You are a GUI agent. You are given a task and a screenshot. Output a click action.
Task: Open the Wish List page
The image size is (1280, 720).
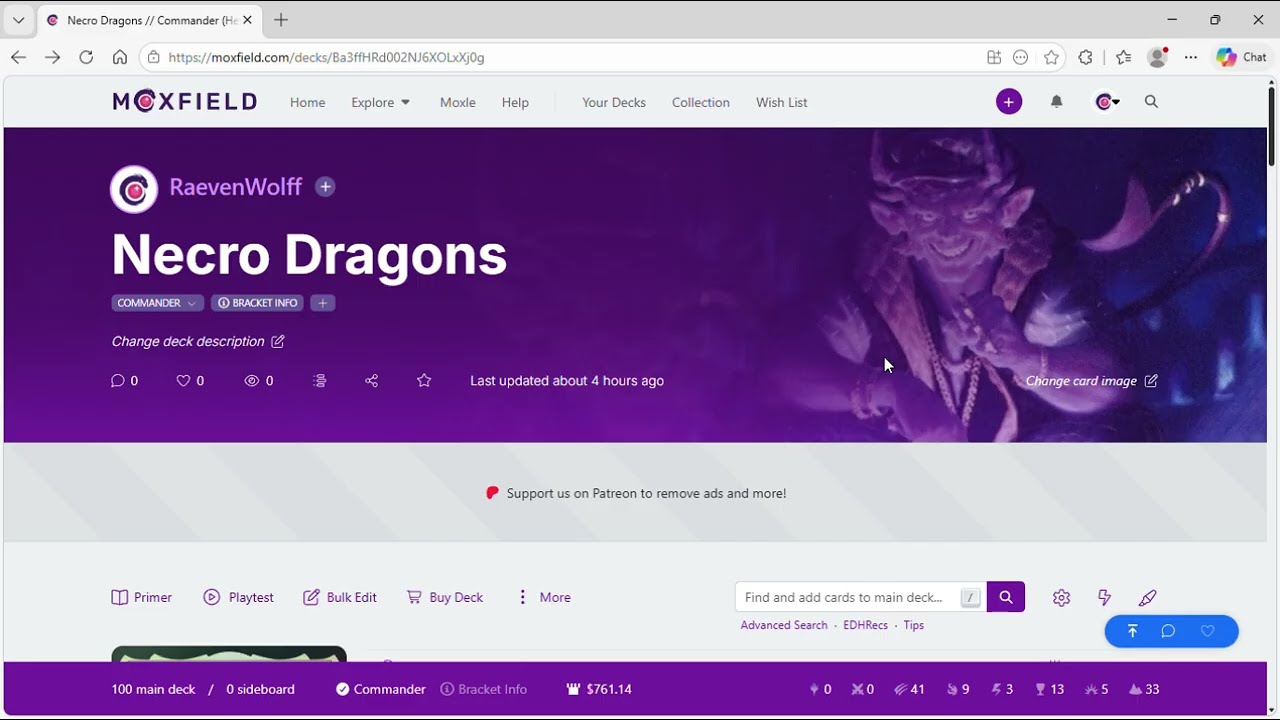pyautogui.click(x=781, y=102)
